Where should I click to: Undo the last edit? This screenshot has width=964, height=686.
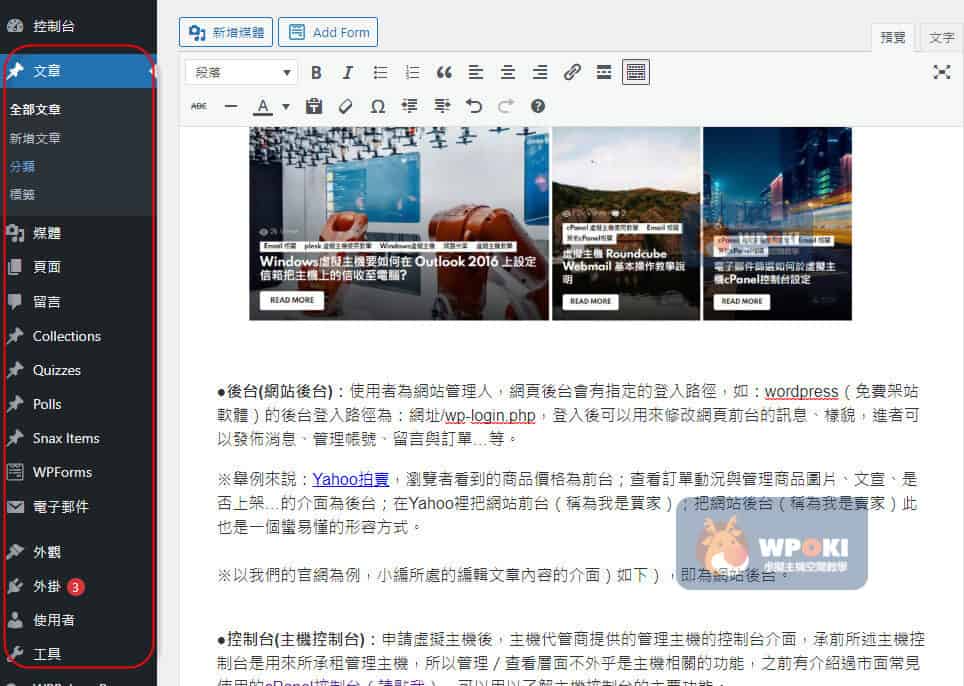point(474,106)
